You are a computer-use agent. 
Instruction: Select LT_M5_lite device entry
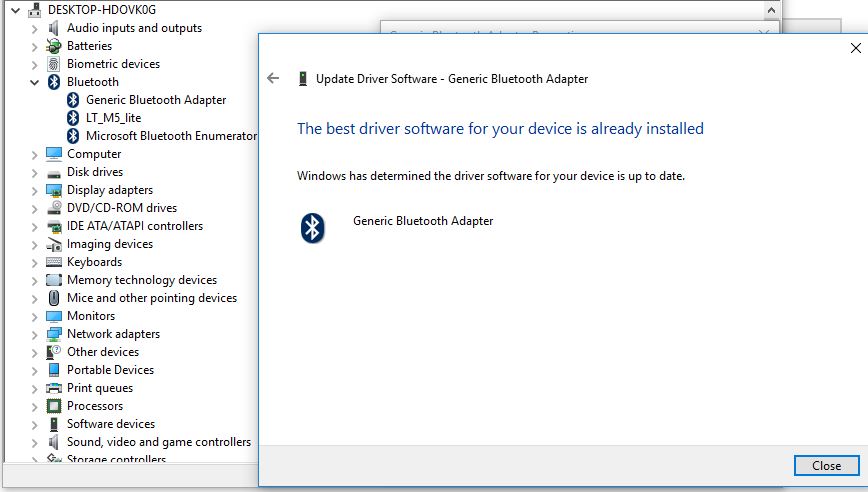click(x=113, y=118)
